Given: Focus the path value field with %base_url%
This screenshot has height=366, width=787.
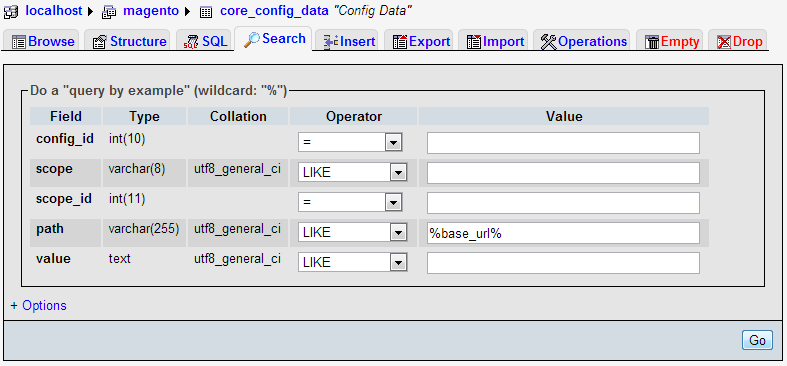Looking at the screenshot, I should [563, 233].
